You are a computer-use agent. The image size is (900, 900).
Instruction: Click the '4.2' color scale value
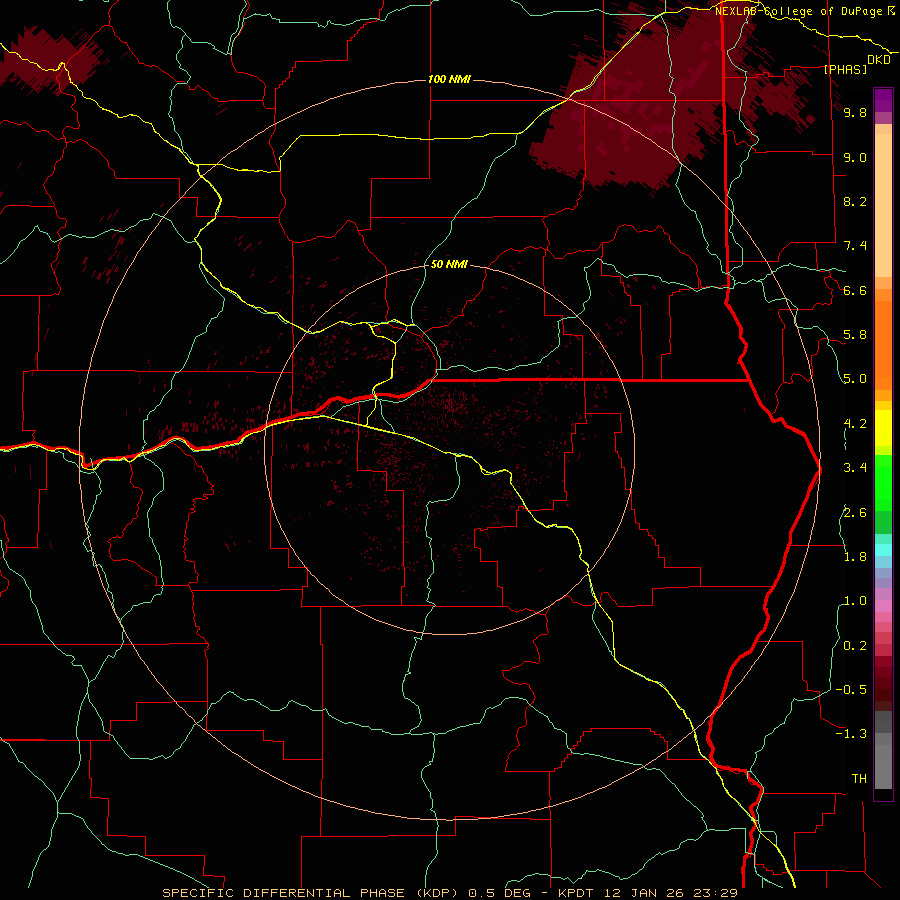[x=855, y=424]
